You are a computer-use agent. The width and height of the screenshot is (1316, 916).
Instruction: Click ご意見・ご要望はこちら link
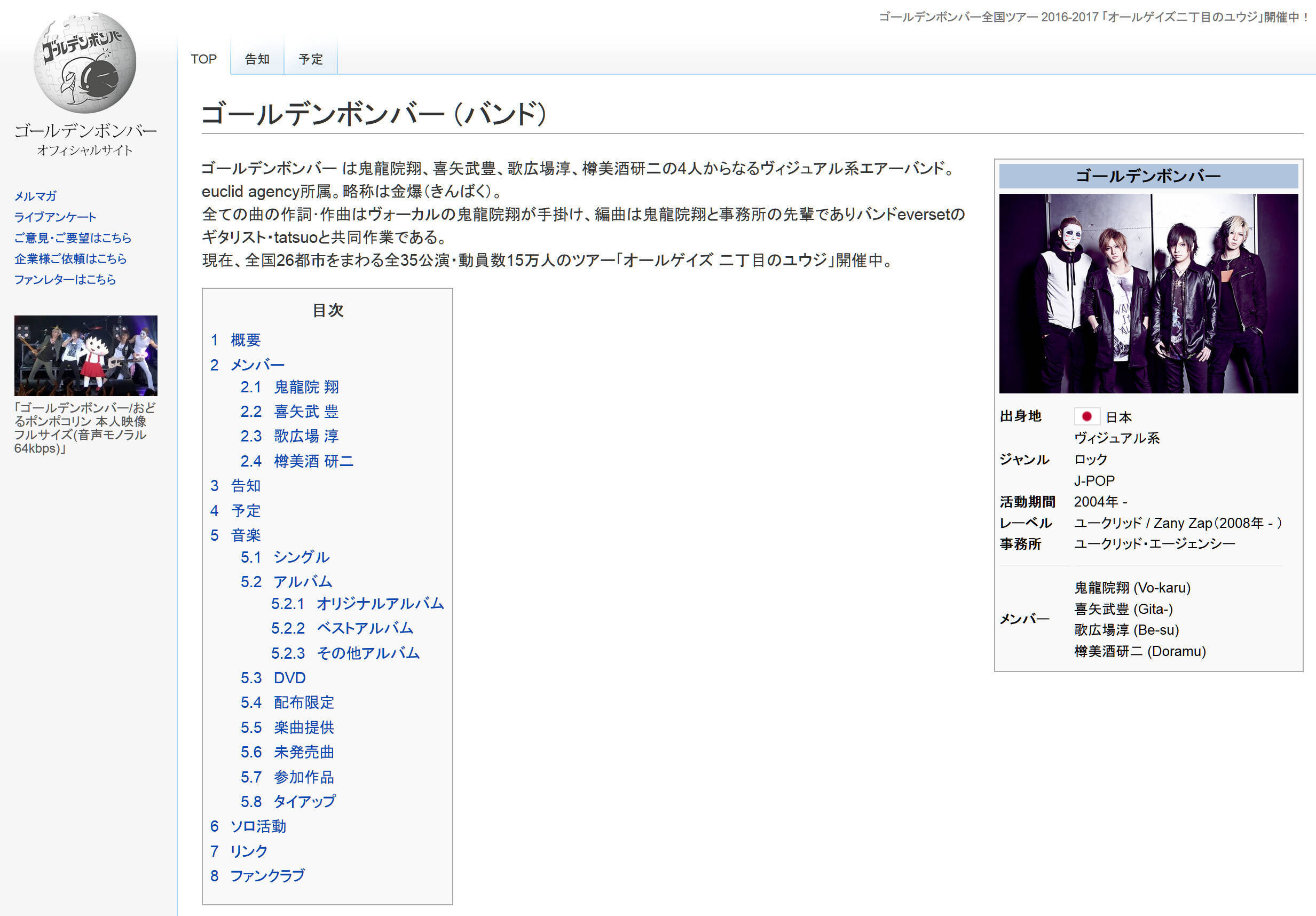pos(73,238)
